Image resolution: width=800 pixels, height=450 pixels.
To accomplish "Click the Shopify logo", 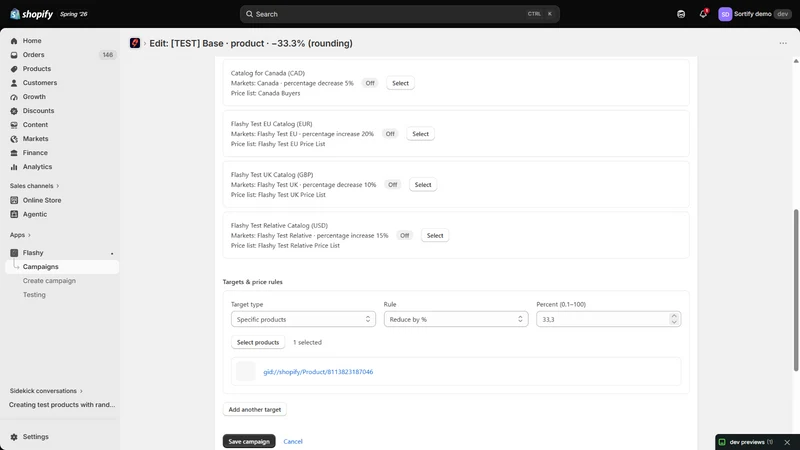I will [31, 14].
